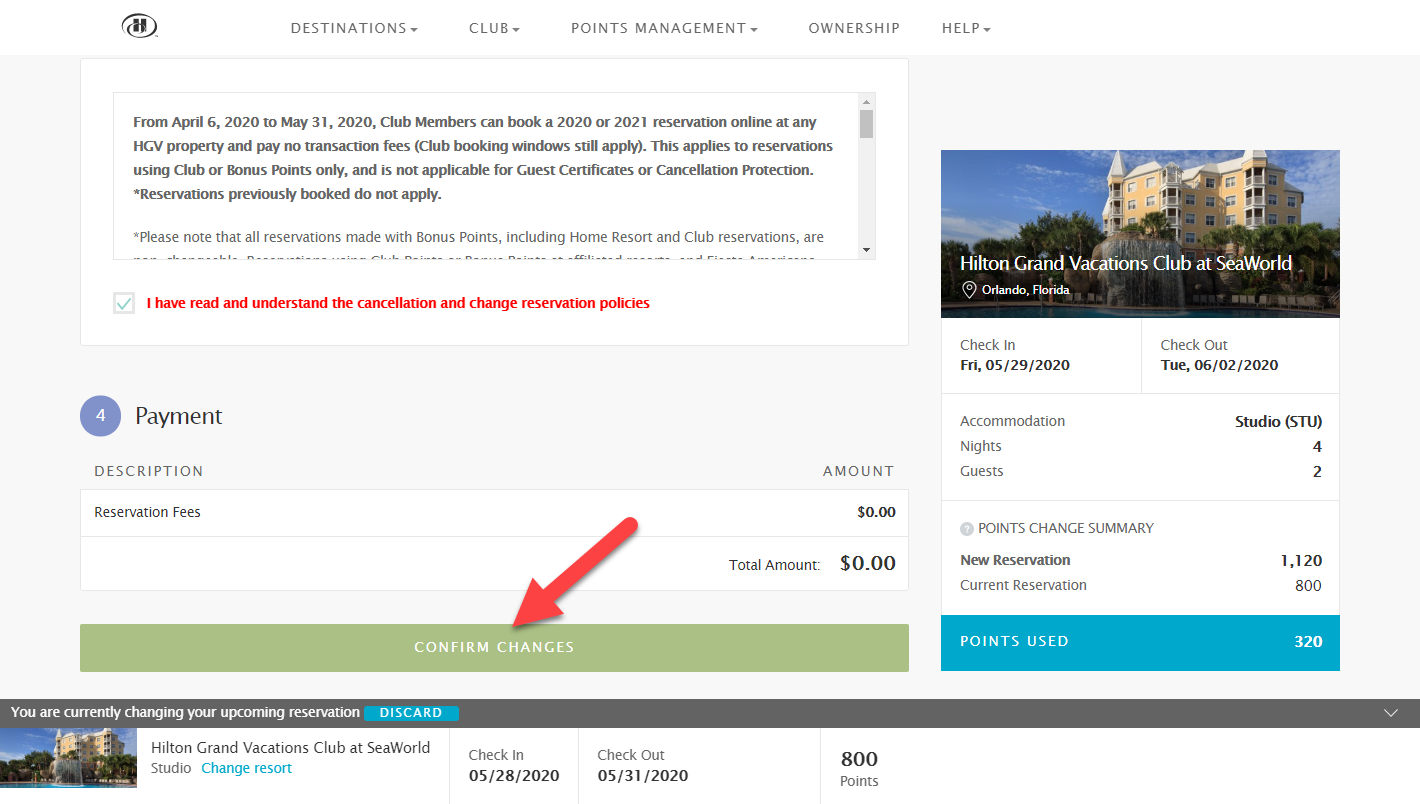This screenshot has height=804, width=1420.
Task: Click the 05/31/2020 check-out date in bottom bar
Action: [x=643, y=776]
